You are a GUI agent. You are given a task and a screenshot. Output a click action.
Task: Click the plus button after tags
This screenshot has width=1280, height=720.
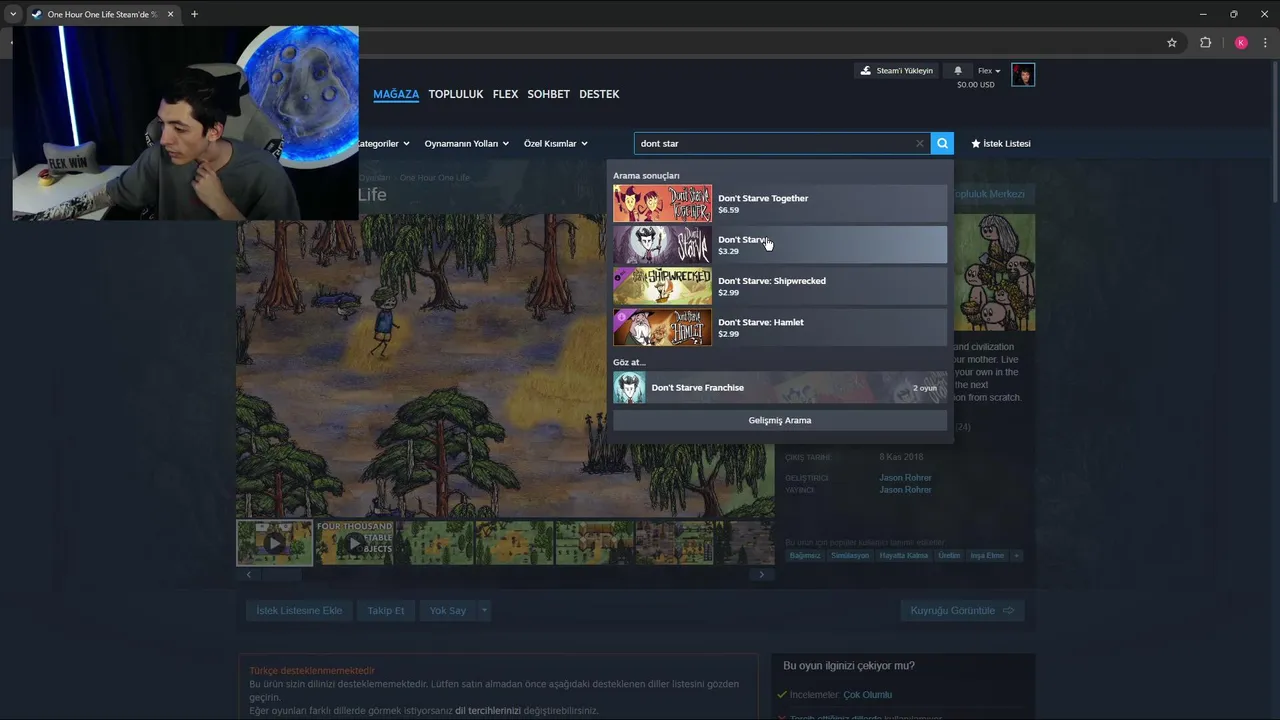(x=1017, y=555)
